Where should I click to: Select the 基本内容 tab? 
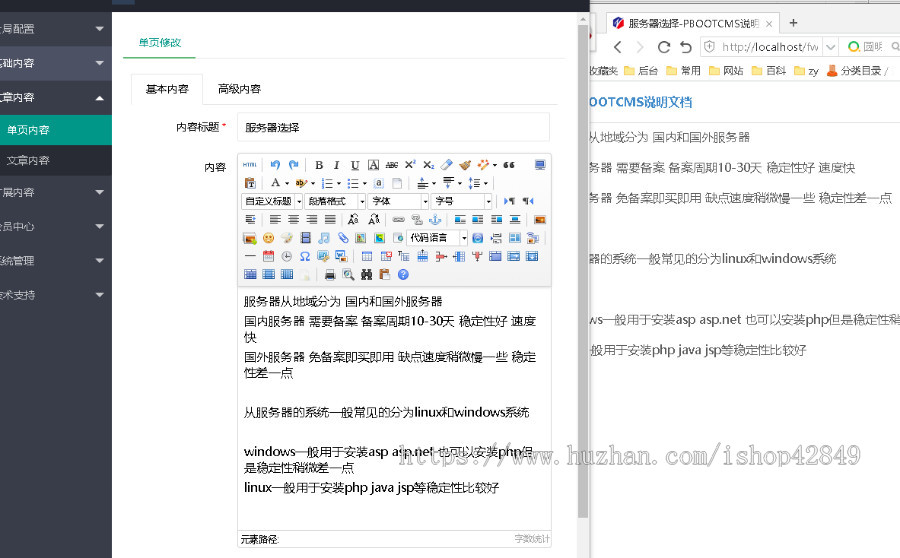click(167, 89)
